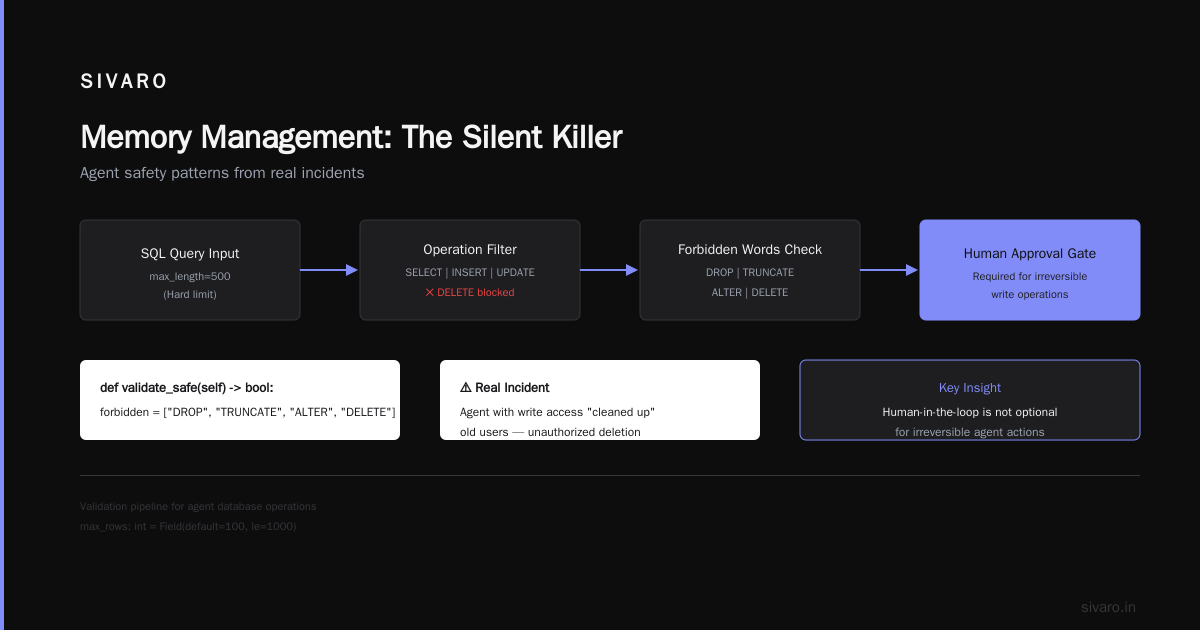Viewport: 1200px width, 630px height.
Task: Click arrow from SQL Query Input to Operation Filter
Action: pos(329,270)
